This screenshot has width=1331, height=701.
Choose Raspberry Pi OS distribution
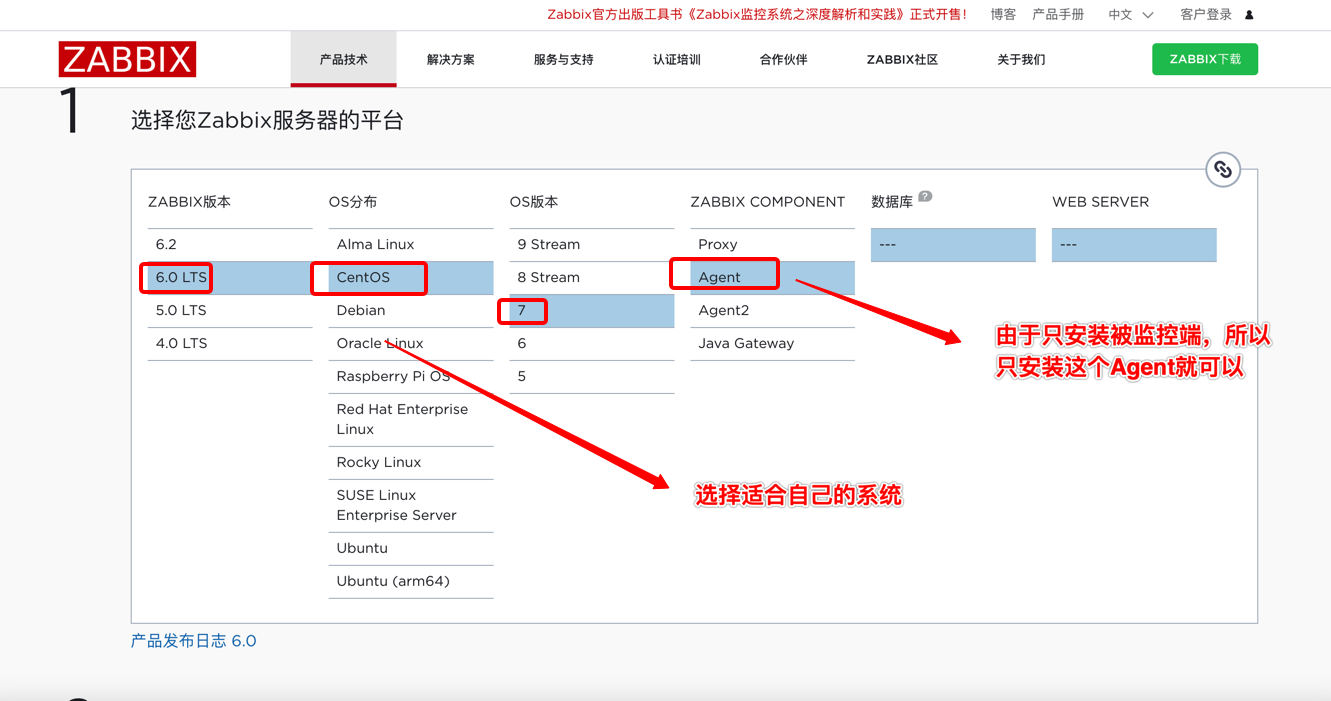tap(411, 377)
